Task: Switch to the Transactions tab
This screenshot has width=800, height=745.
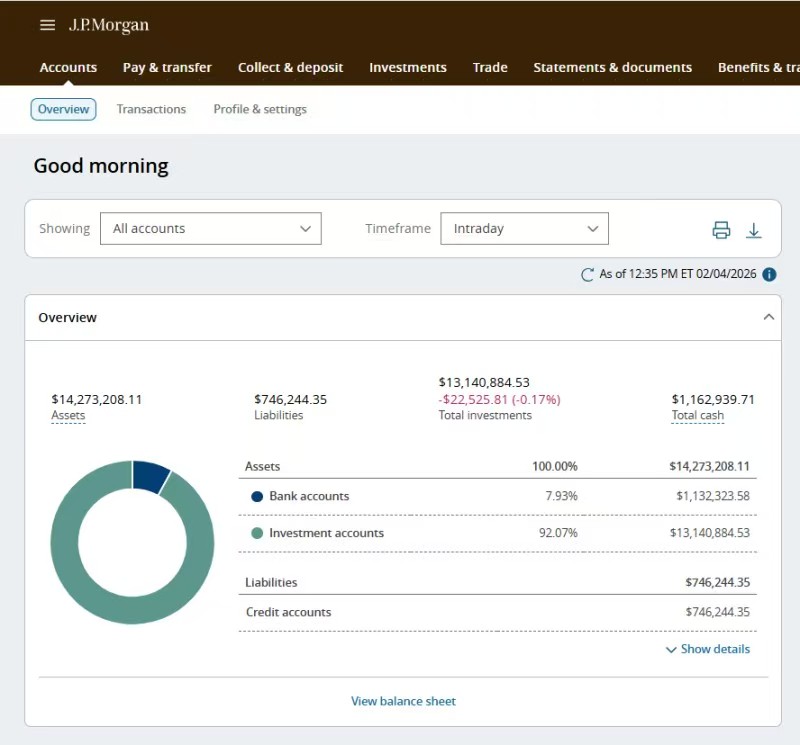Action: 151,109
